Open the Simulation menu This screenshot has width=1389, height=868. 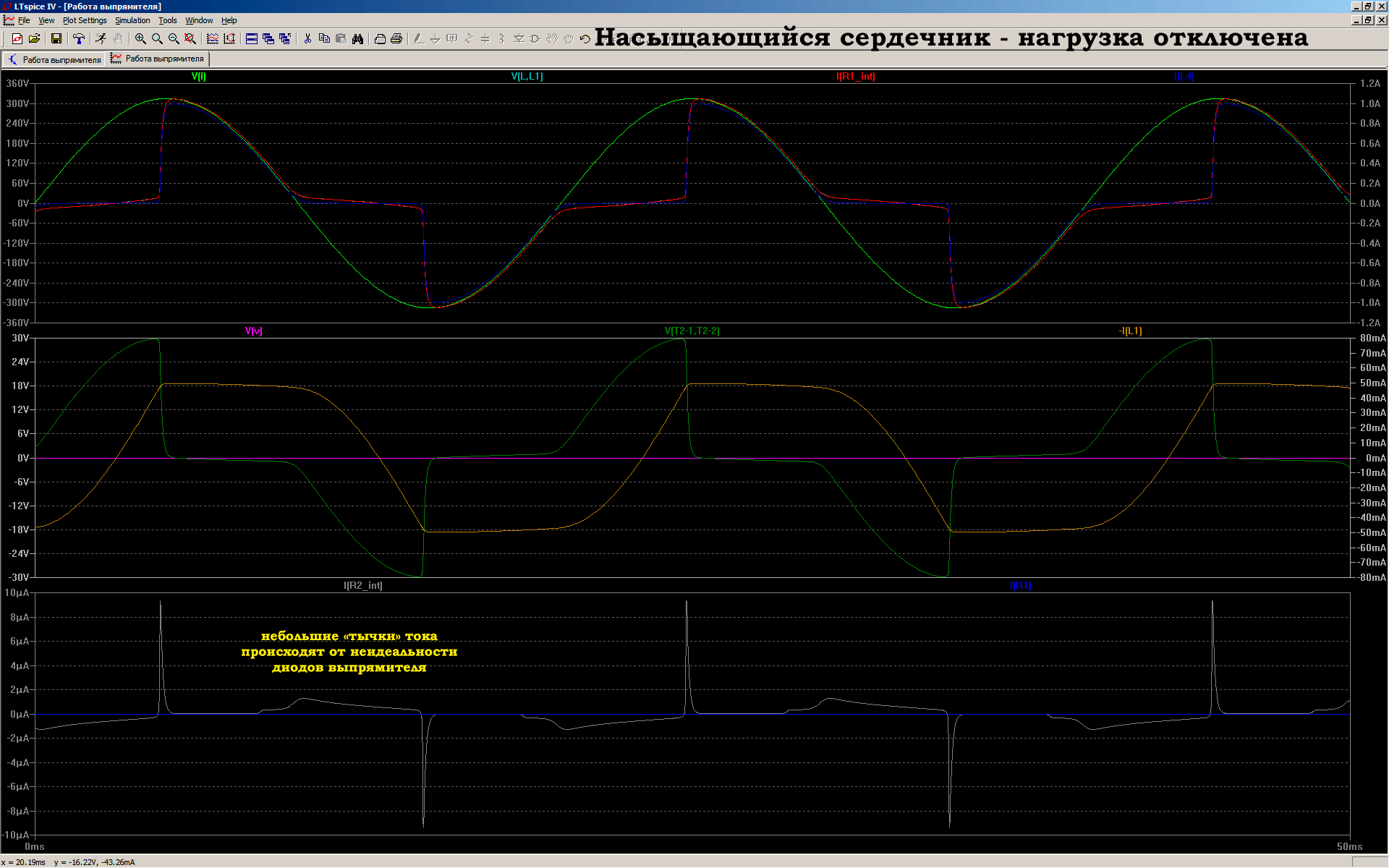132,20
